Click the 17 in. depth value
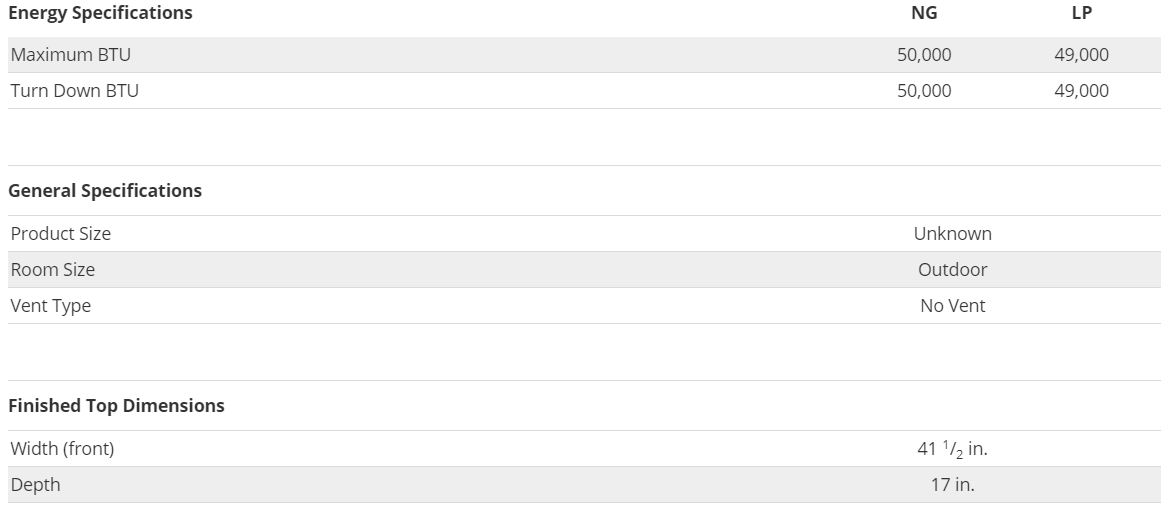 (952, 485)
